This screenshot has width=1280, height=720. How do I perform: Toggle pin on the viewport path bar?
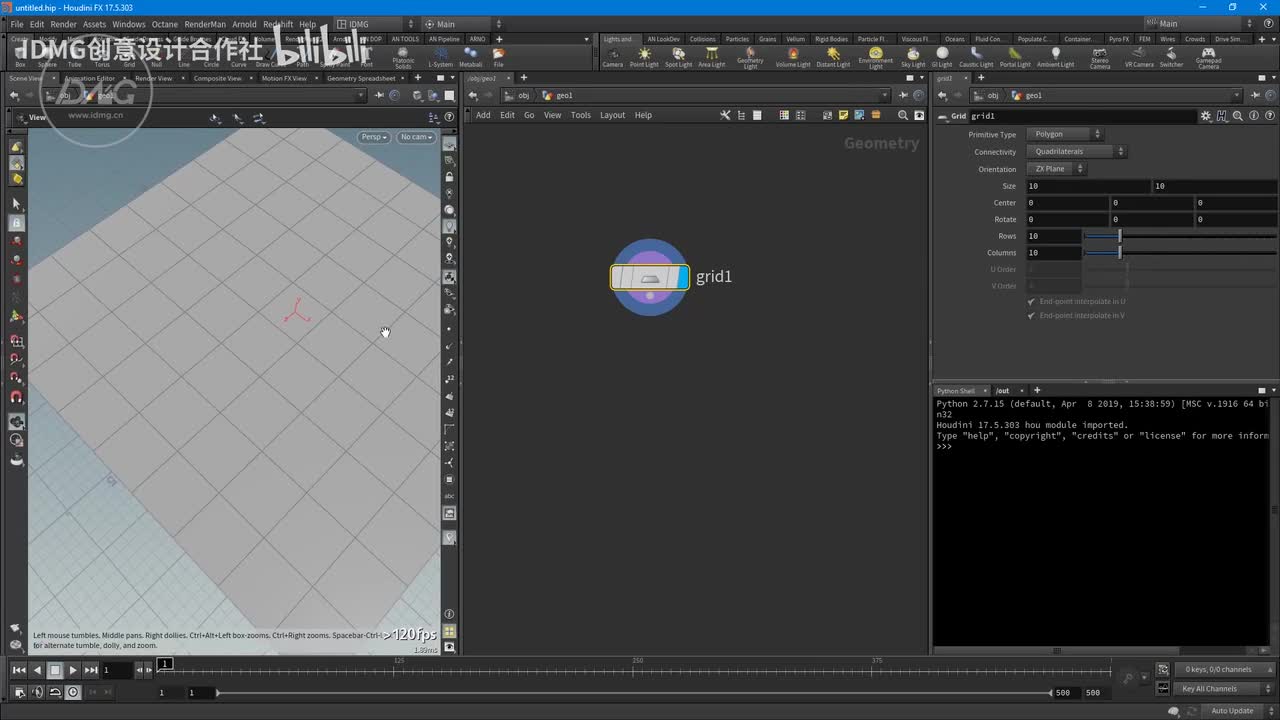click(x=379, y=95)
